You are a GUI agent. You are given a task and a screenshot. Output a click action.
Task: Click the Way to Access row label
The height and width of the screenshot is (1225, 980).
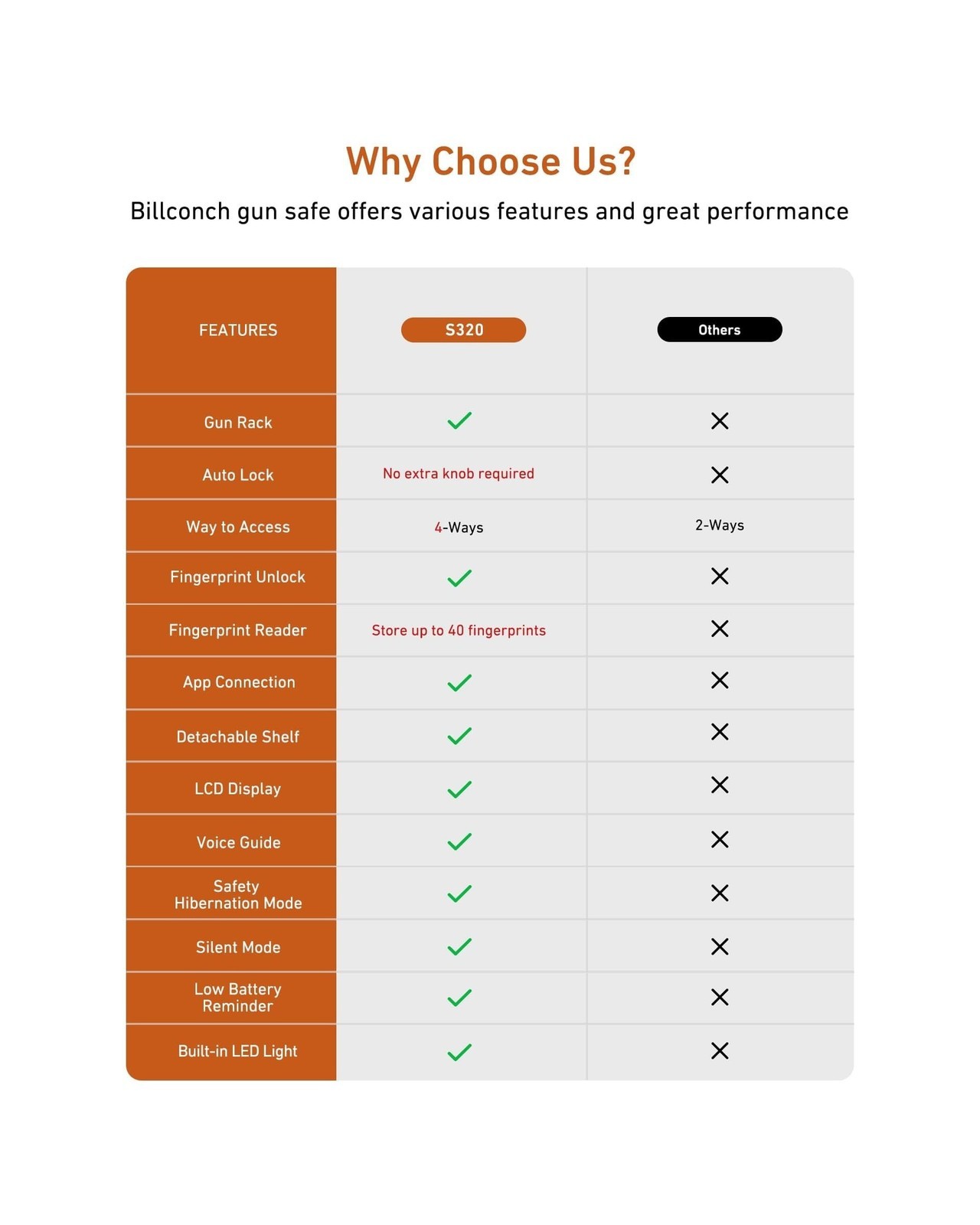point(238,527)
